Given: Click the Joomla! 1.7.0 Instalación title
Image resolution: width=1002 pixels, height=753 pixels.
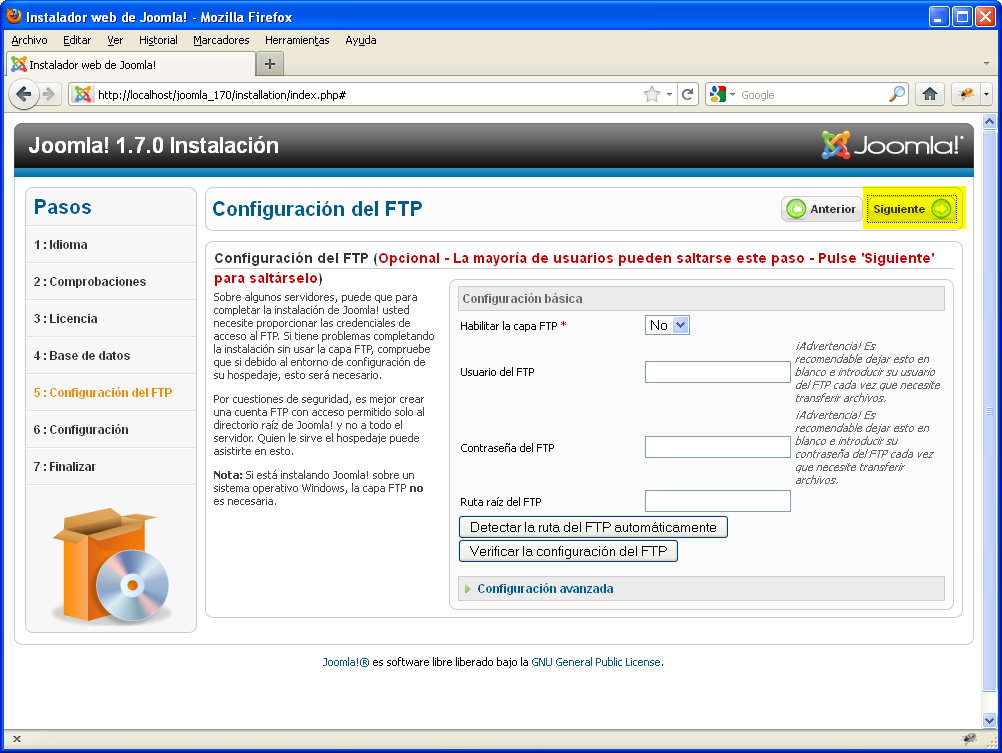Looking at the screenshot, I should pos(153,146).
